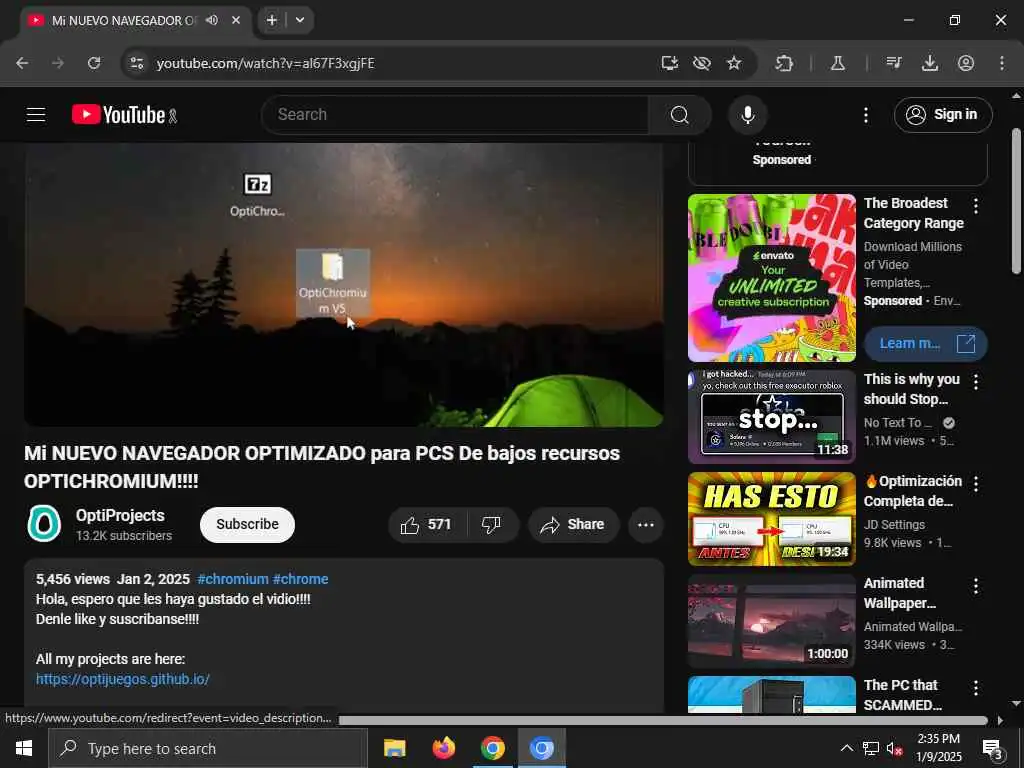The height and width of the screenshot is (768, 1024).
Task: Open 'The PC that SCAMMED' video title
Action: tap(903, 695)
